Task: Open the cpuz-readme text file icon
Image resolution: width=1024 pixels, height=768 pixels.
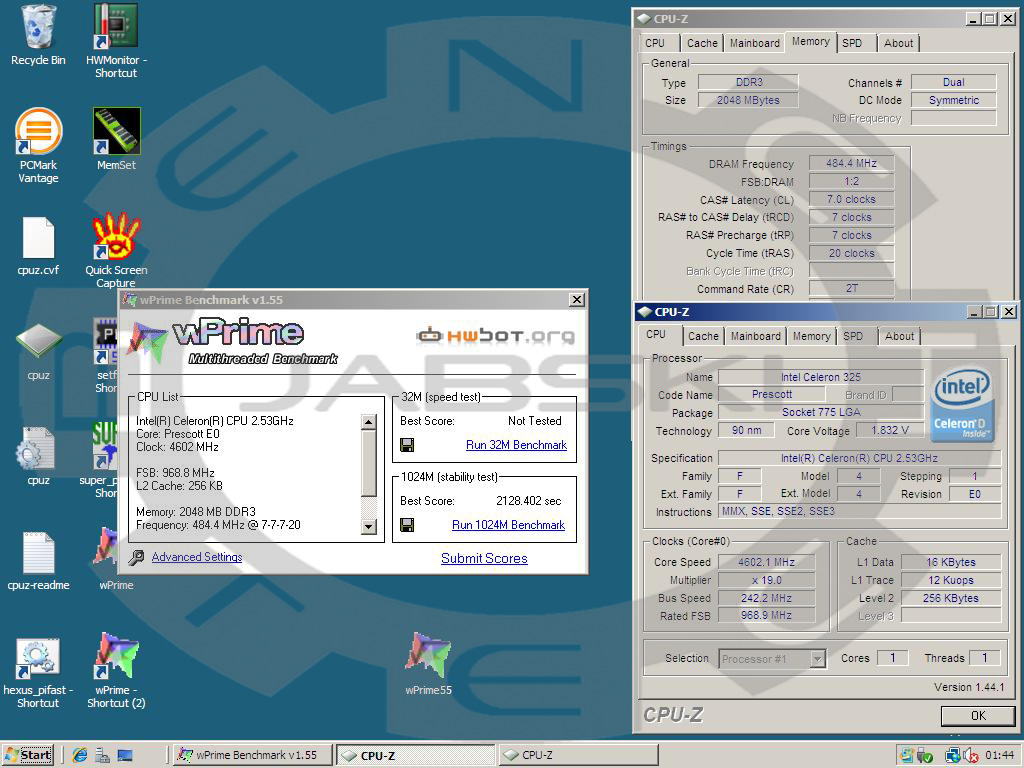Action: 38,552
